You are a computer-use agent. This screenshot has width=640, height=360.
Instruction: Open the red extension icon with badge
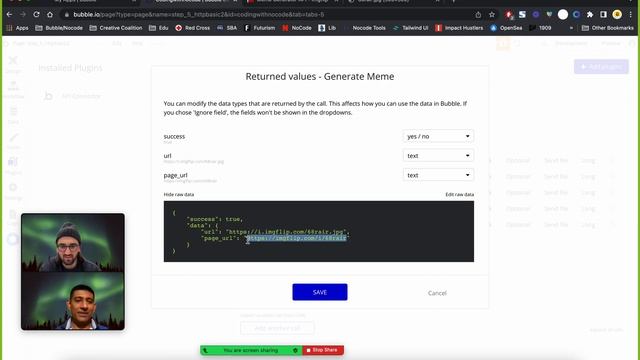coord(509,15)
